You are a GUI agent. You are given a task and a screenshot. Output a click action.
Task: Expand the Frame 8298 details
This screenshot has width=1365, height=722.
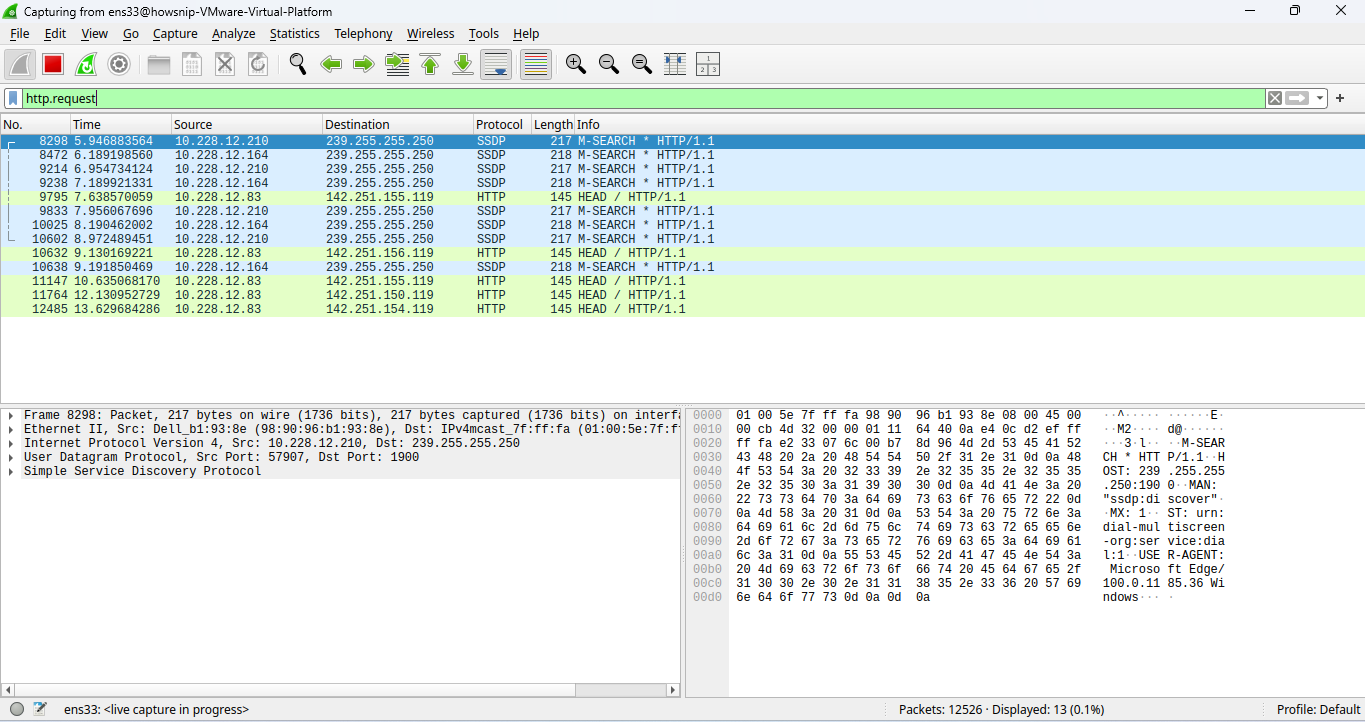click(10, 415)
